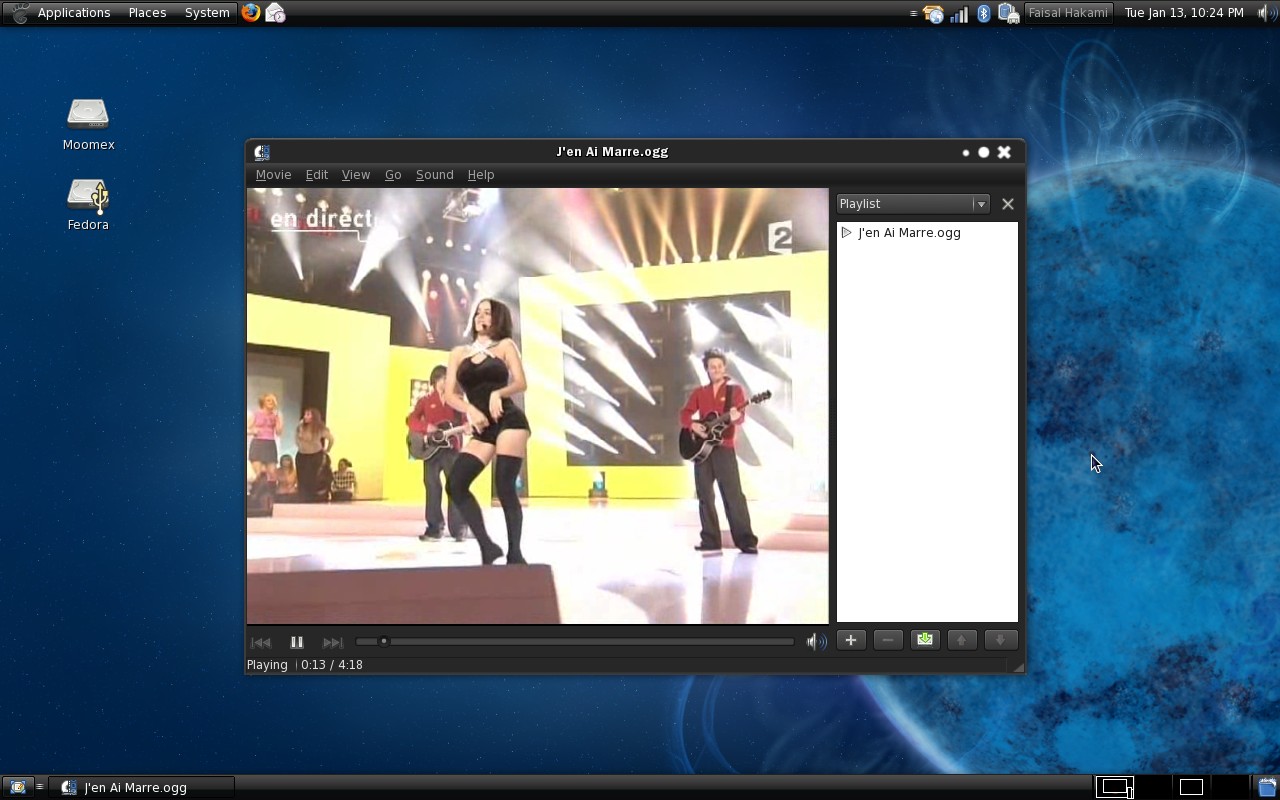The image size is (1280, 800).
Task: Click the window resize grip corner
Action: coord(1018,667)
